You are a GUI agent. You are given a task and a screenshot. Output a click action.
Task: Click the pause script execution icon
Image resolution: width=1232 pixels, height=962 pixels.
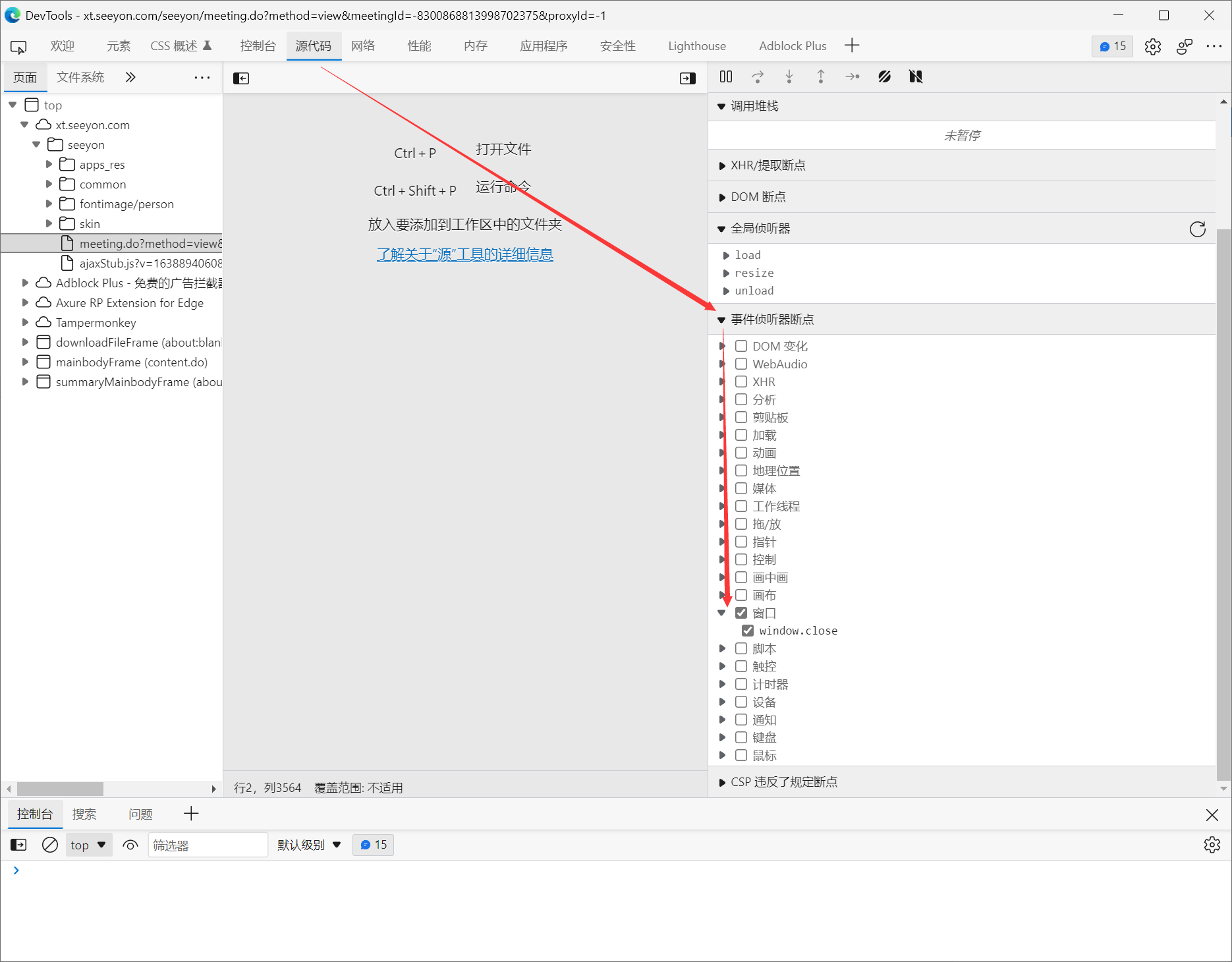[x=726, y=77]
